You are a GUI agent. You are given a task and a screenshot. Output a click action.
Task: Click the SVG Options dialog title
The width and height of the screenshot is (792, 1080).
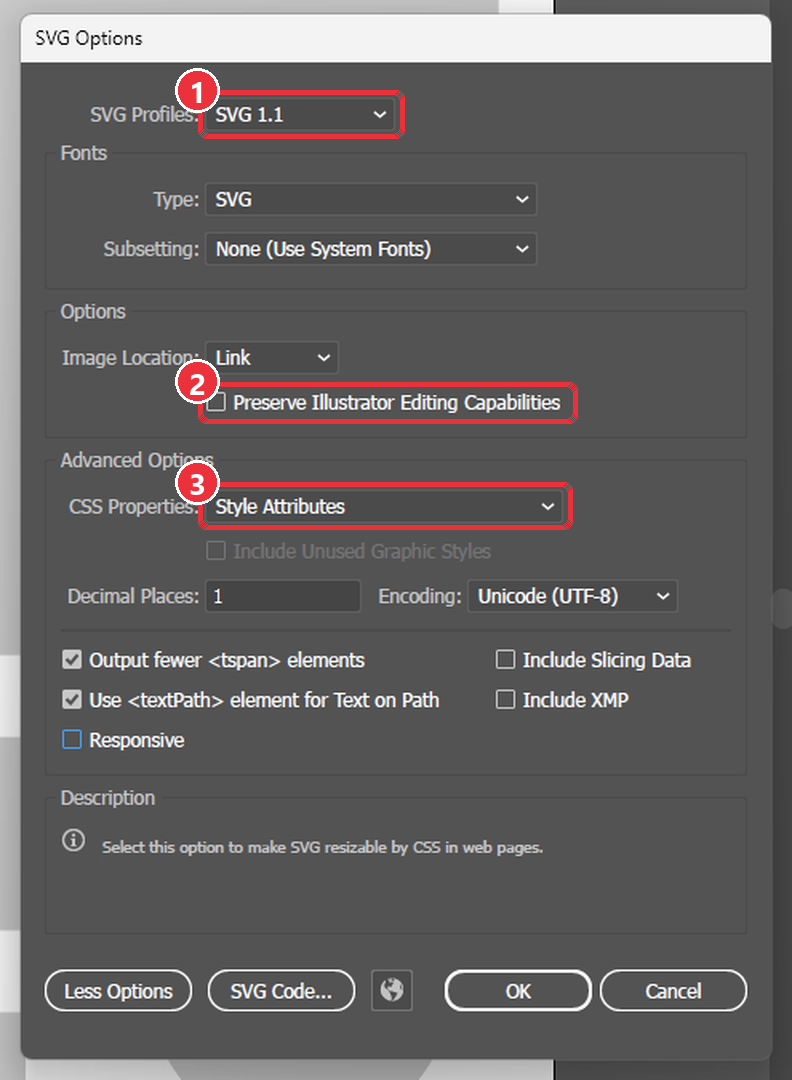pos(89,38)
